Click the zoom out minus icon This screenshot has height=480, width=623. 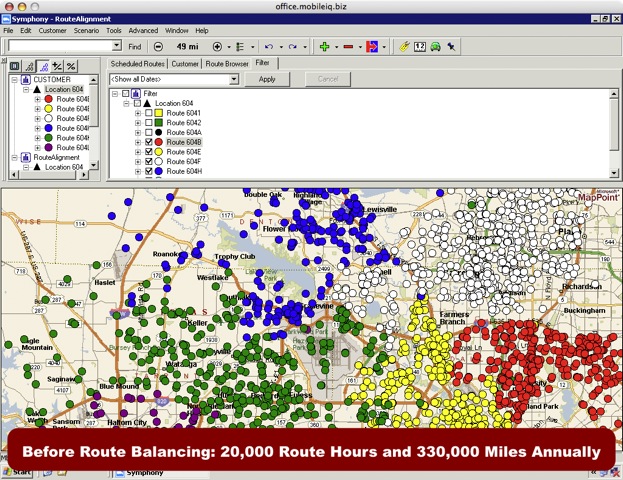pos(159,47)
